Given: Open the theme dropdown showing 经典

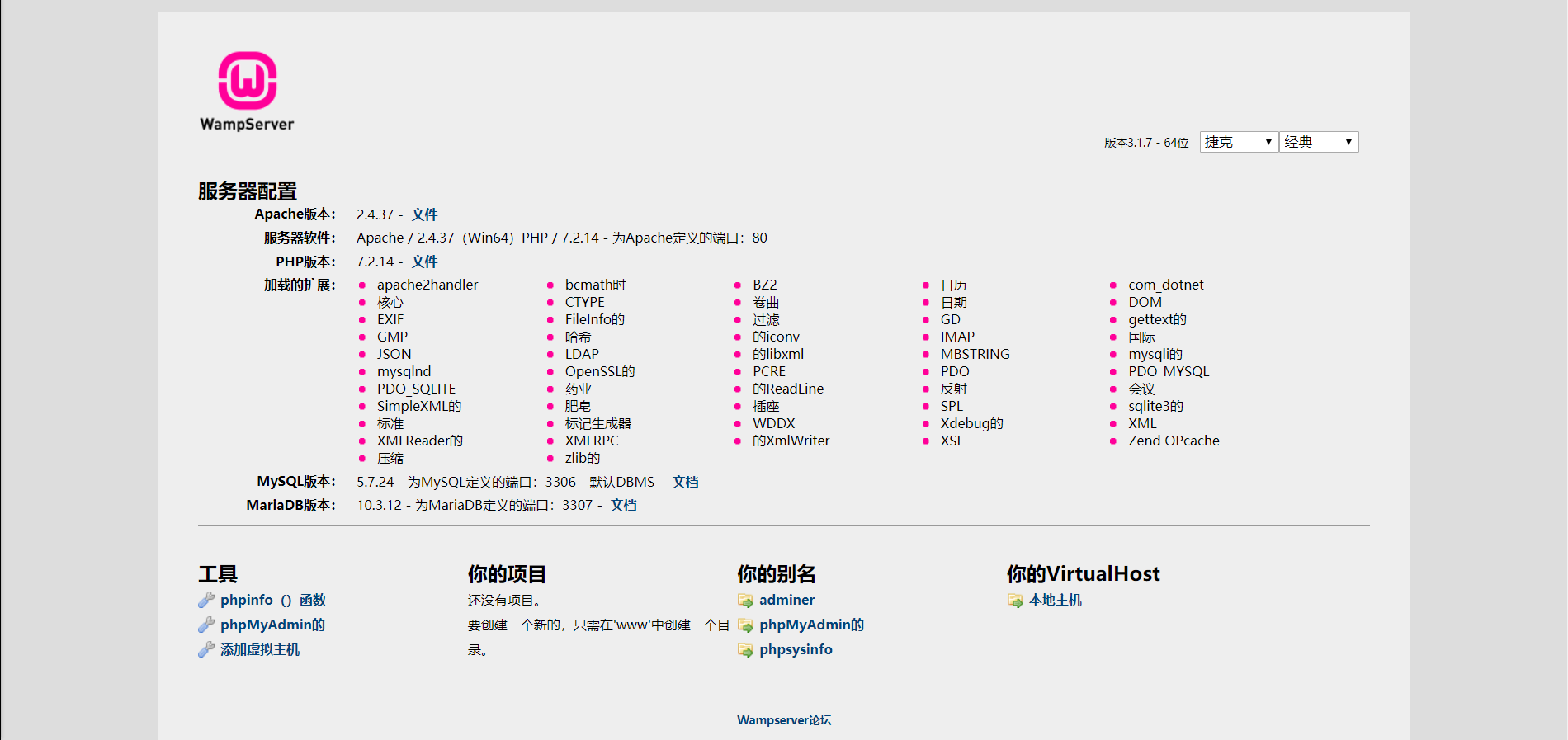Looking at the screenshot, I should point(1319,142).
